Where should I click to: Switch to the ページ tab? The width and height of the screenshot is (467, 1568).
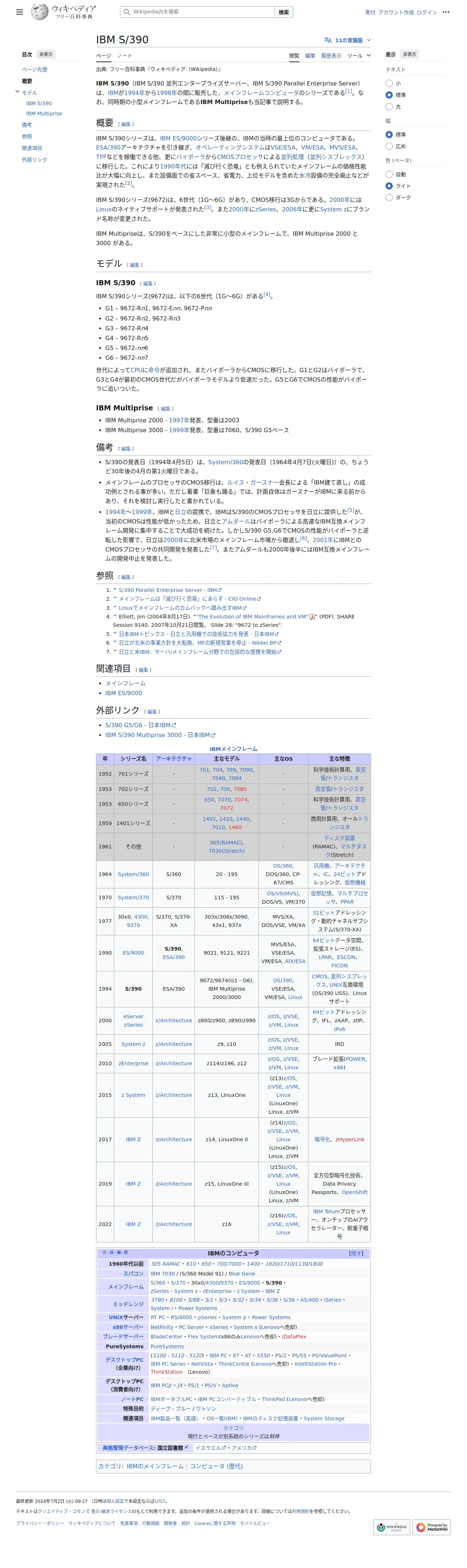coord(104,55)
